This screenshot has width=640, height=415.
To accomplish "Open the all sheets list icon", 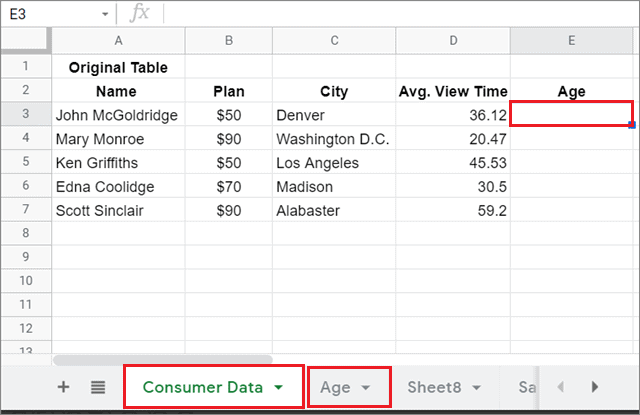I will coord(97,387).
